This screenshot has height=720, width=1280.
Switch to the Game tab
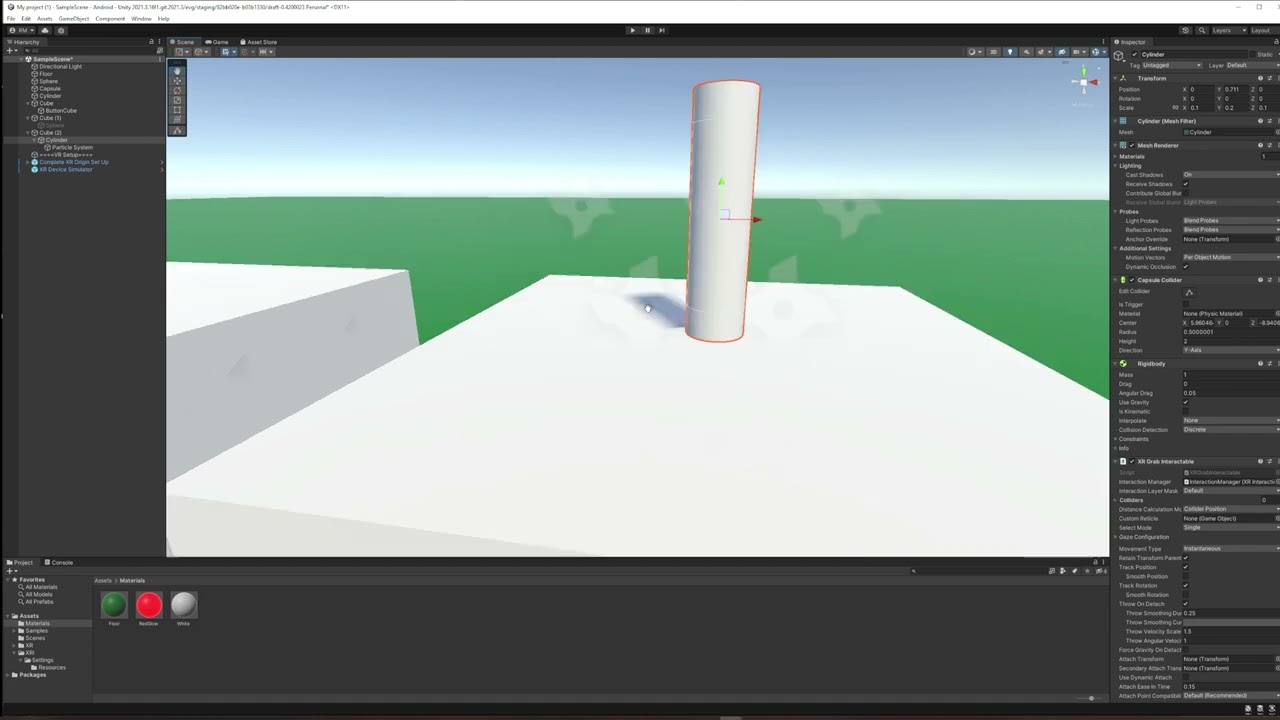[x=217, y=42]
